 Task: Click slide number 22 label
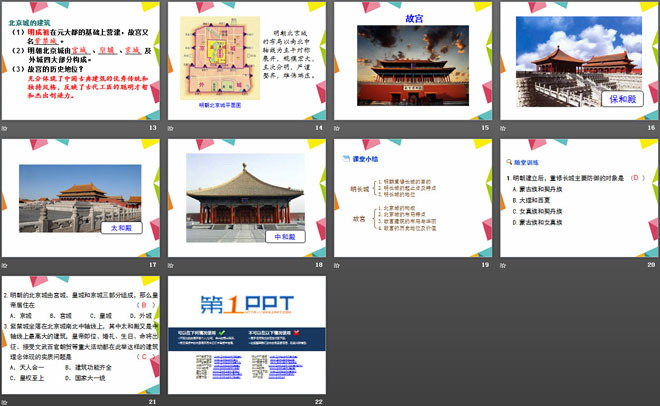[x=319, y=402]
